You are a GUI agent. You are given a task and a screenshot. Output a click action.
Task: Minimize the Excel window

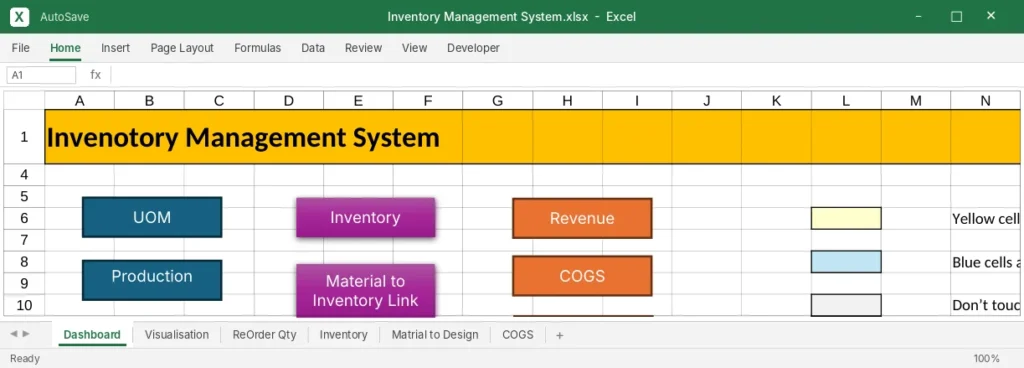[918, 16]
